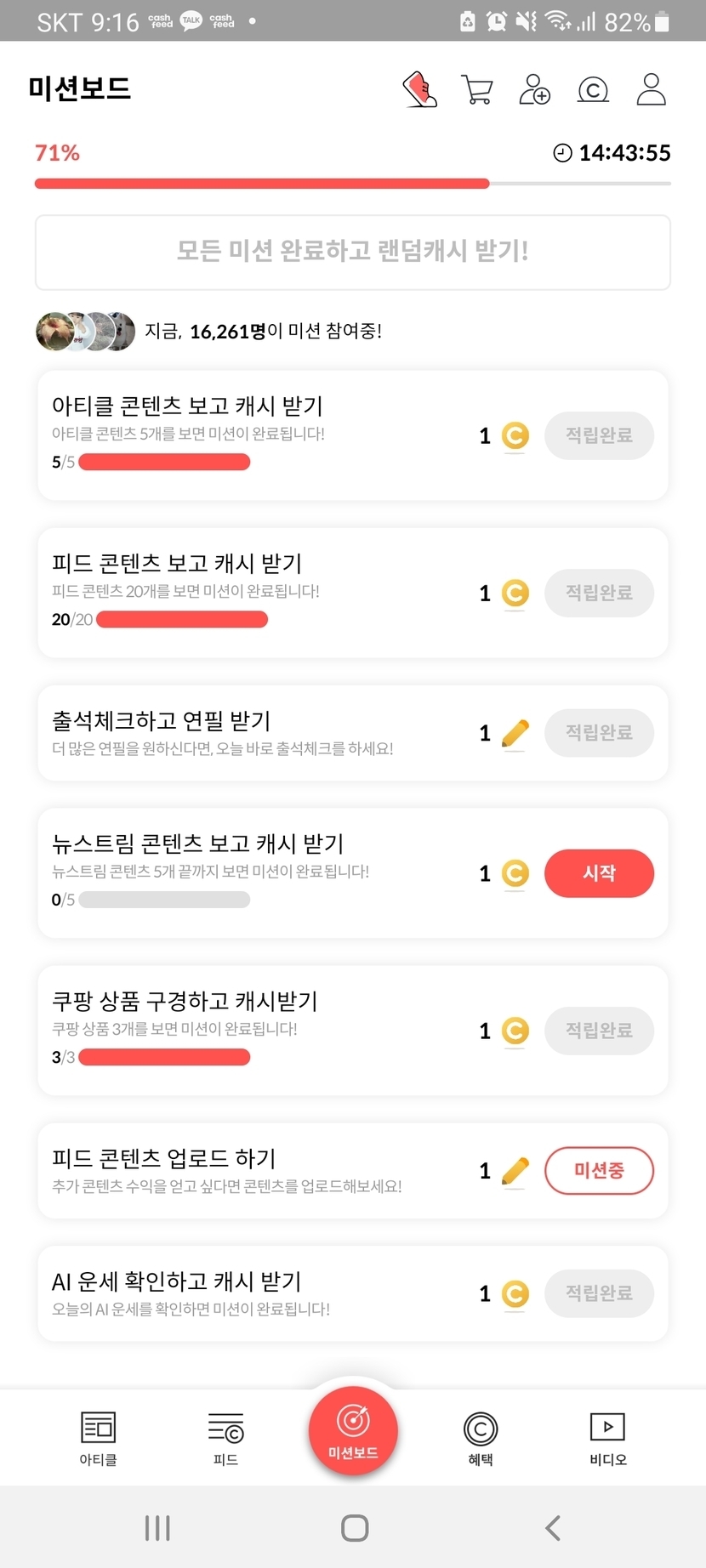The width and height of the screenshot is (706, 1568).
Task: Tap 모든 미션 완료하고 랜덤캐시 받기 banner
Action: pos(352,252)
